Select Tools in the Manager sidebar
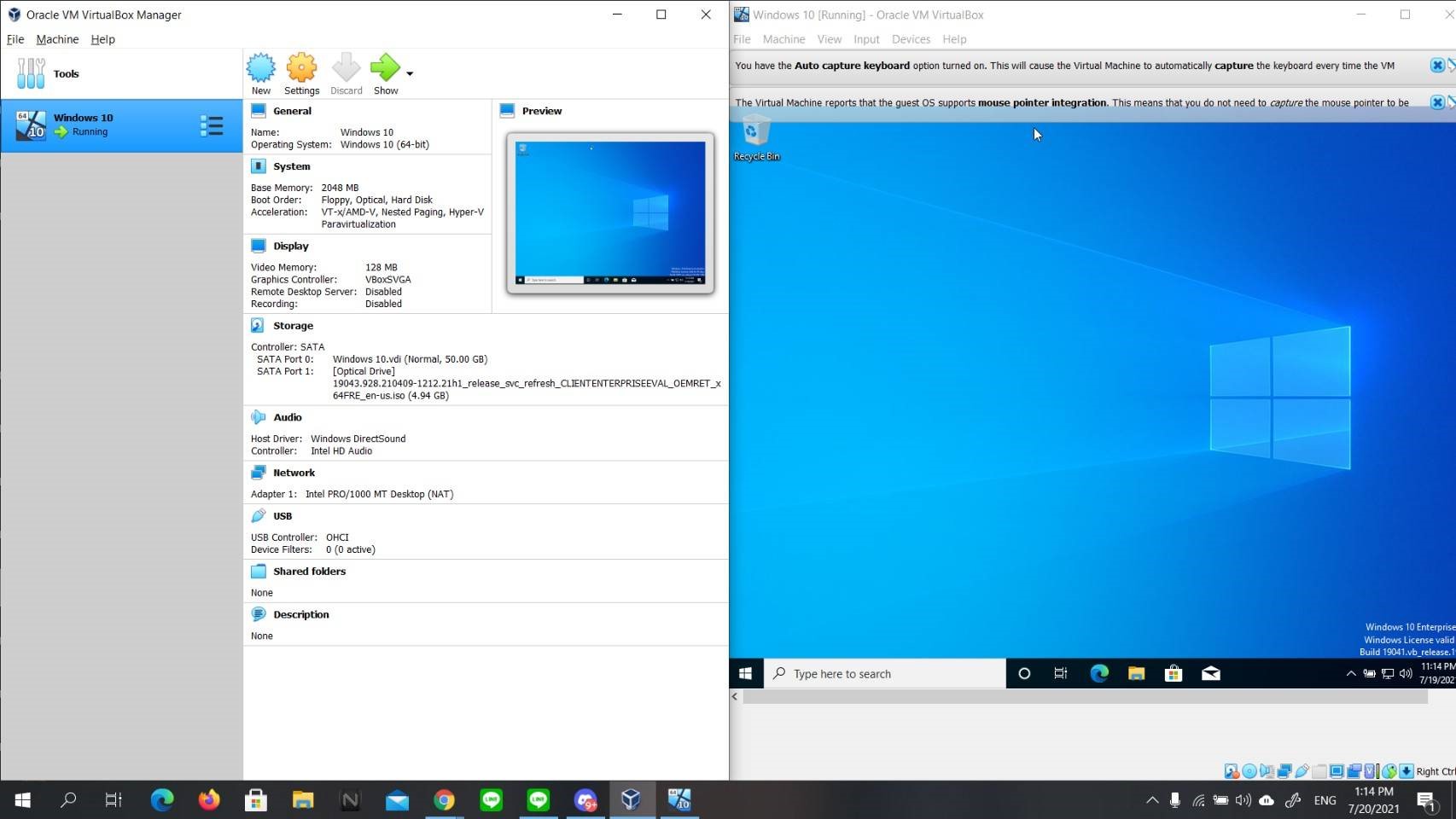This screenshot has width=1456, height=819. click(121, 73)
